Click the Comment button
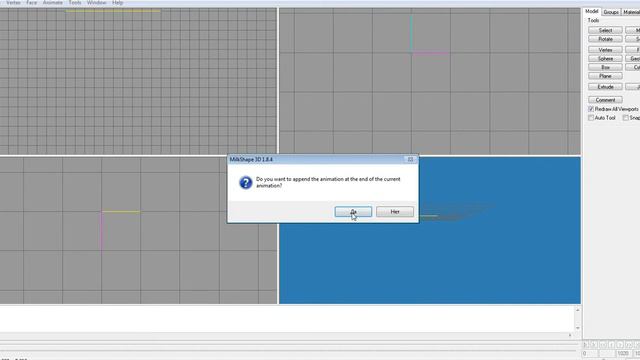640x360 pixels. [x=605, y=100]
